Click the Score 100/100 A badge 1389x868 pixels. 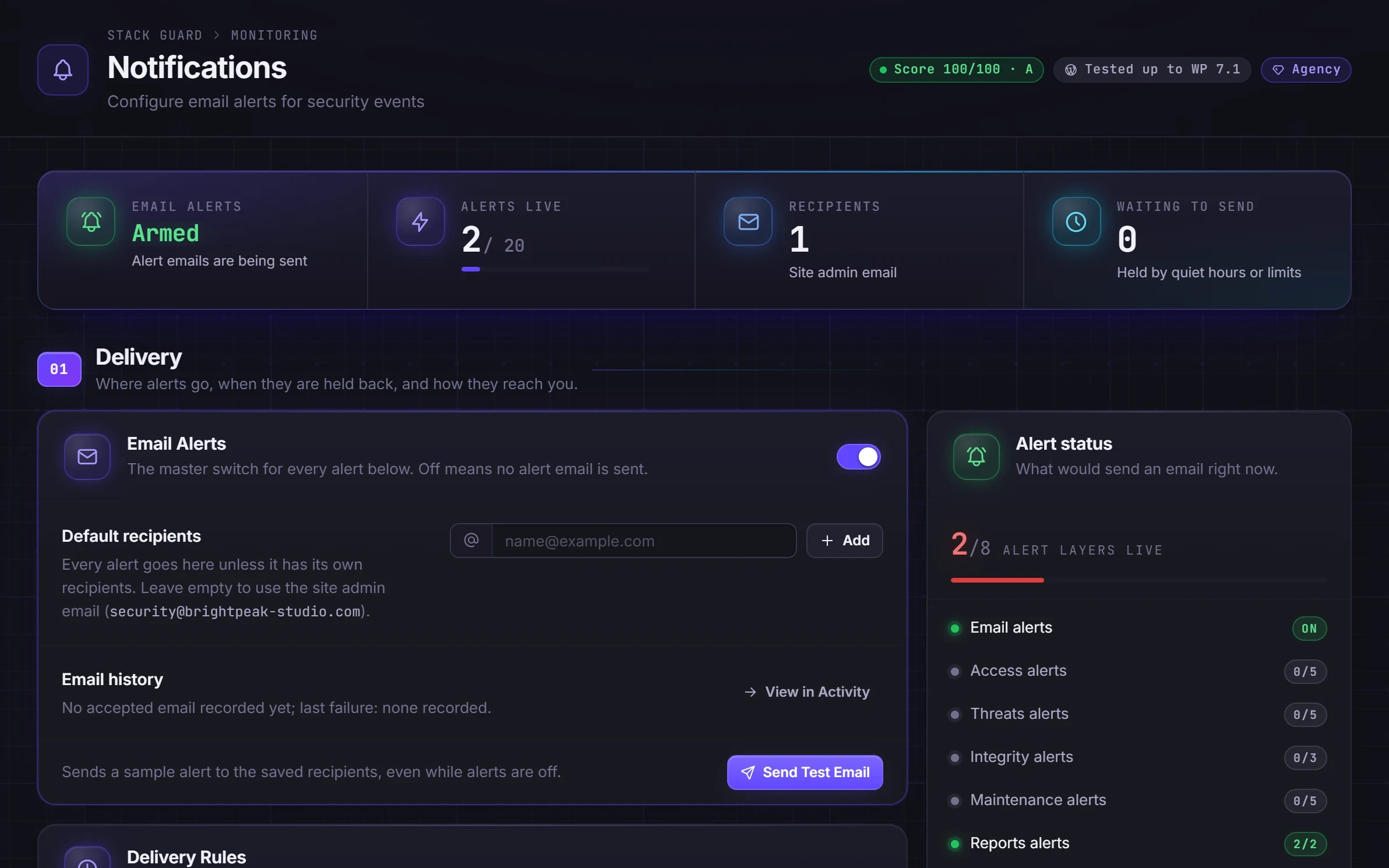point(956,70)
